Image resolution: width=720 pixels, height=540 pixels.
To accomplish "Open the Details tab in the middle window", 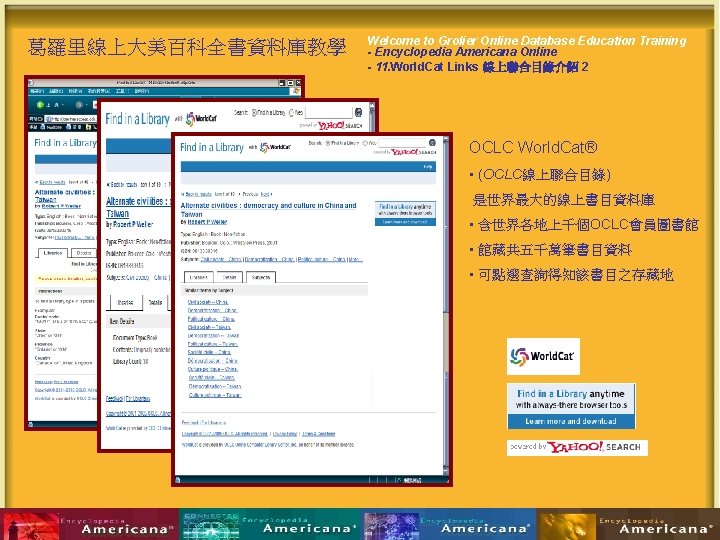I will 156,303.
